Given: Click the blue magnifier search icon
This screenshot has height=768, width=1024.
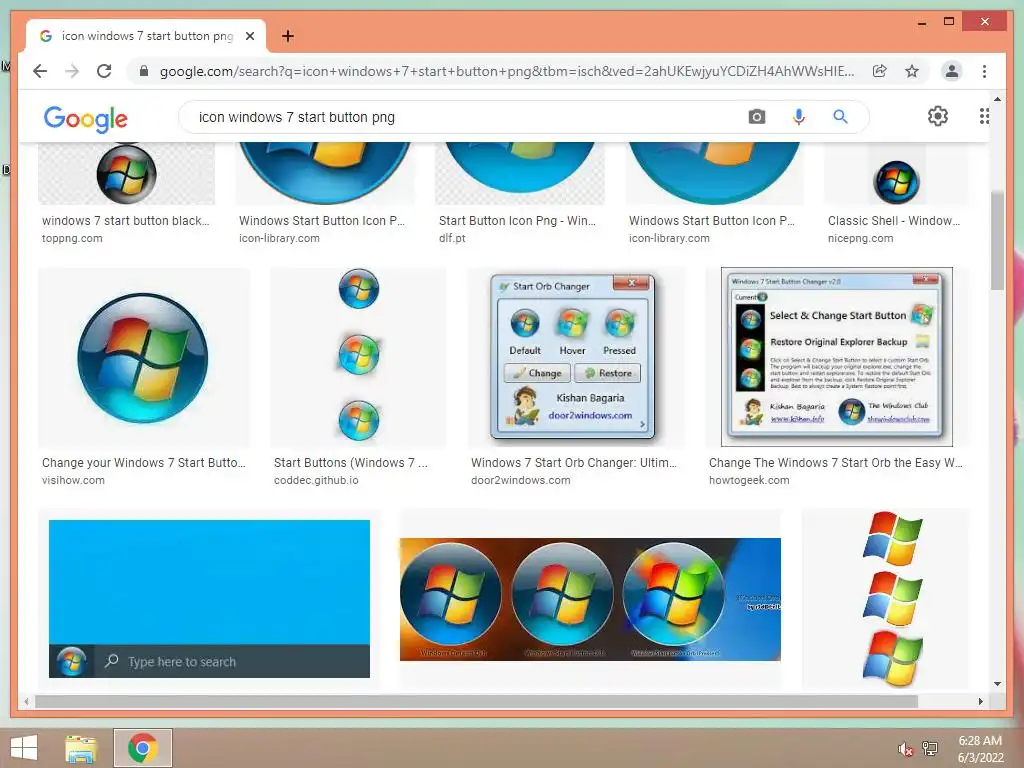Looking at the screenshot, I should tap(840, 117).
